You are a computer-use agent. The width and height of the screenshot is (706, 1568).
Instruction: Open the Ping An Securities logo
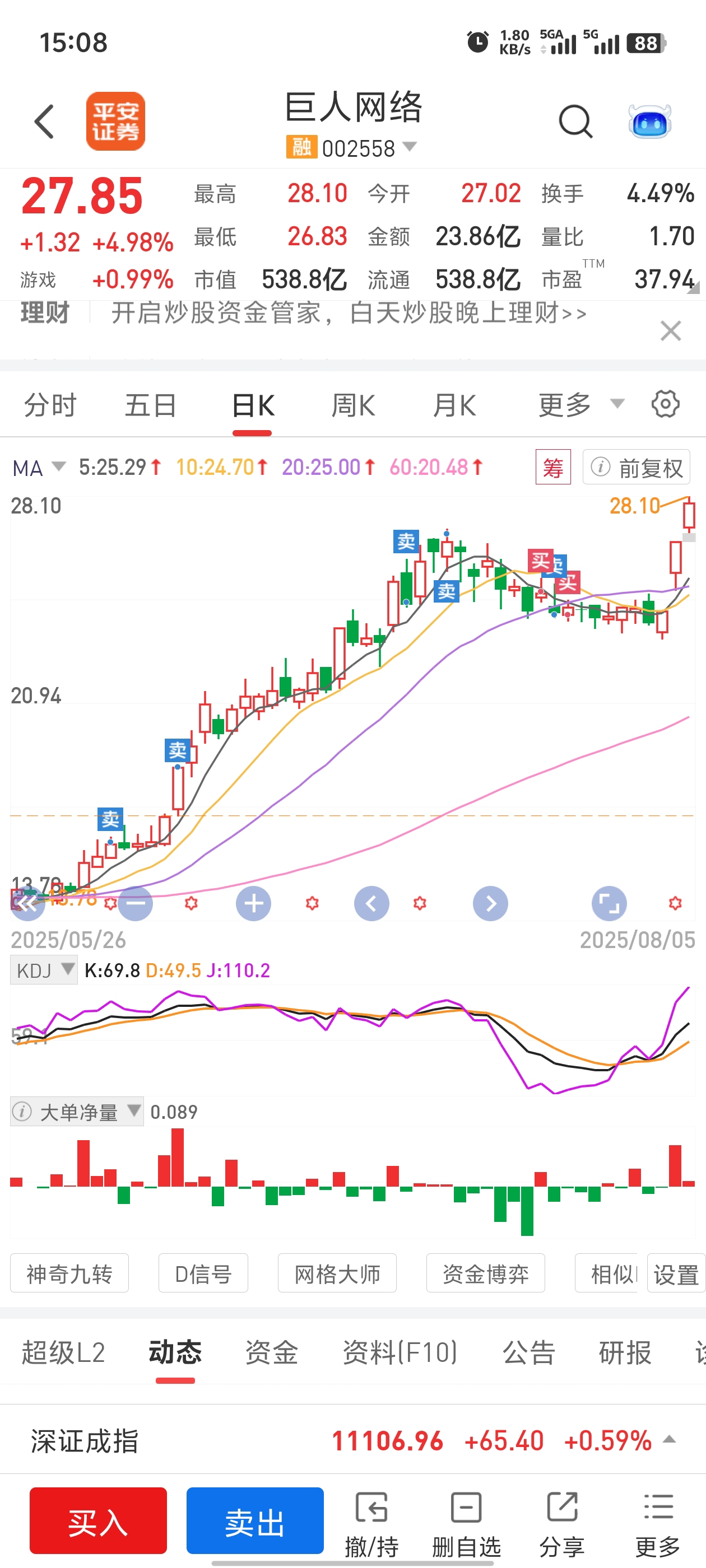click(x=116, y=121)
